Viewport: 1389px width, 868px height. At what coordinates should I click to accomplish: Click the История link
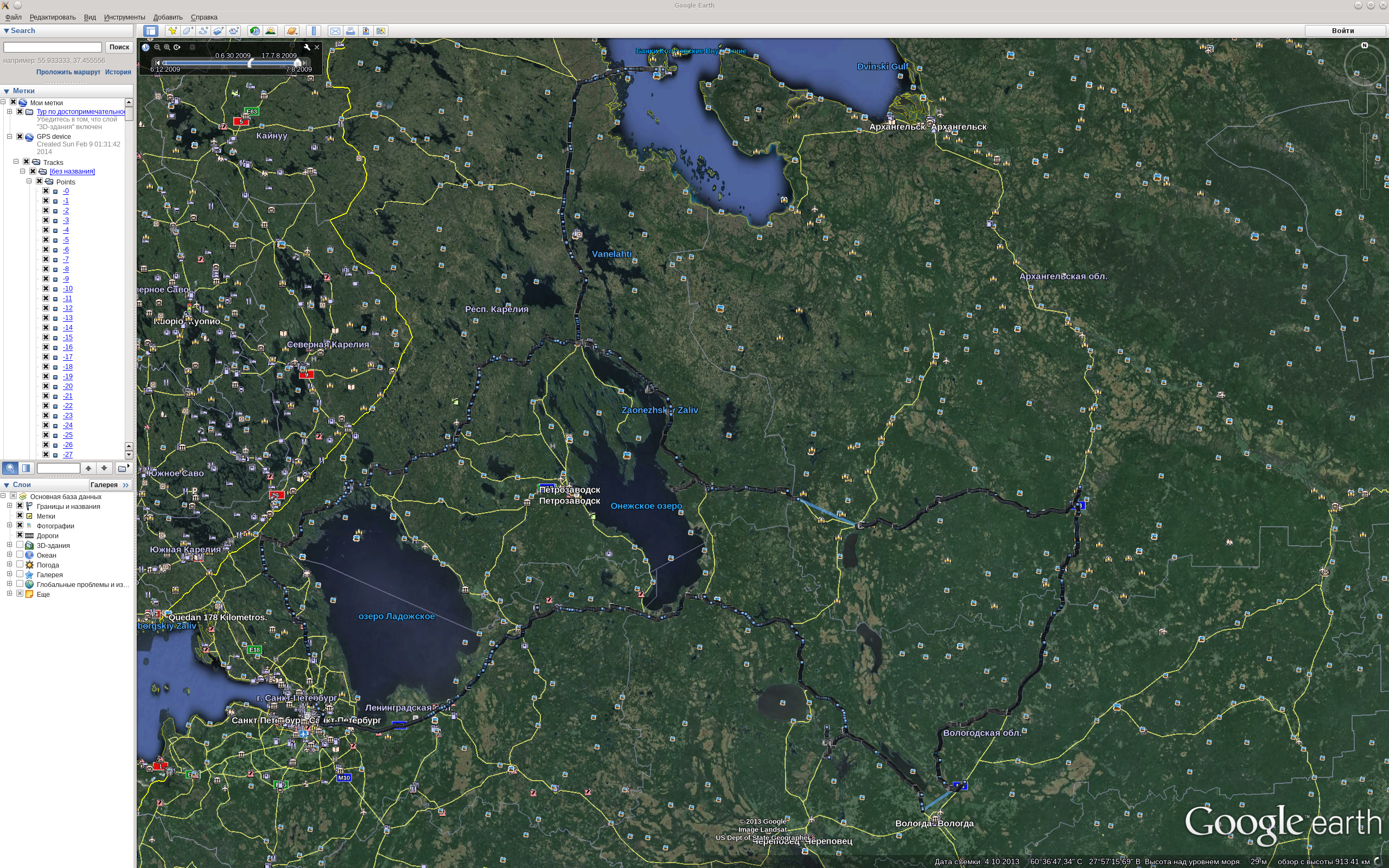[x=118, y=72]
